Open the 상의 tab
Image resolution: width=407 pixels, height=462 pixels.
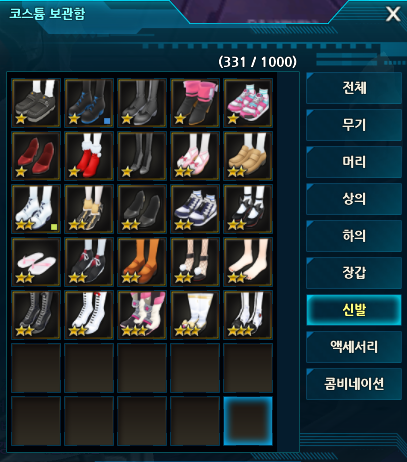pos(354,199)
